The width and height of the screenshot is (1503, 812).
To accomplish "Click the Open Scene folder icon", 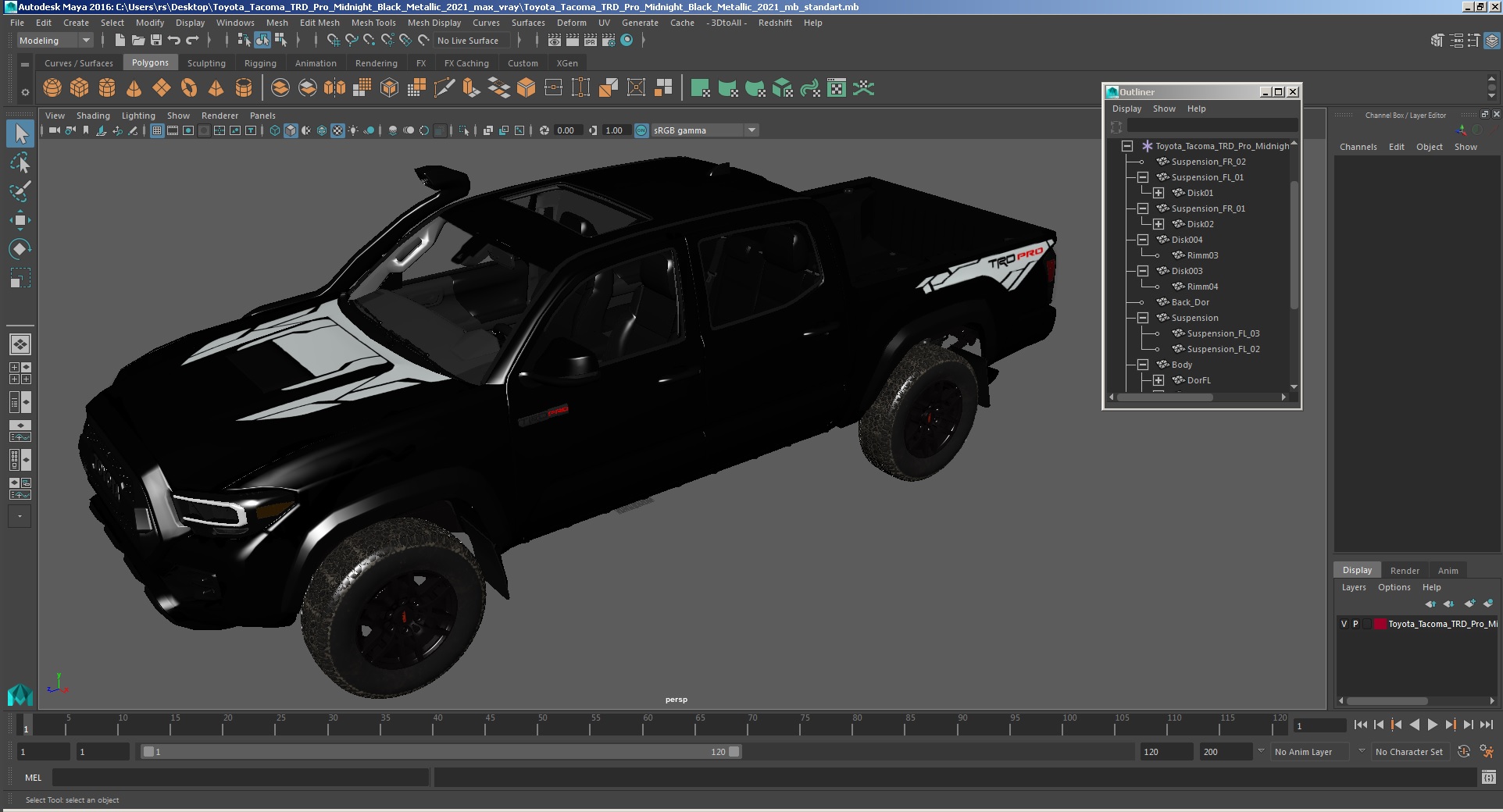I will click(138, 40).
